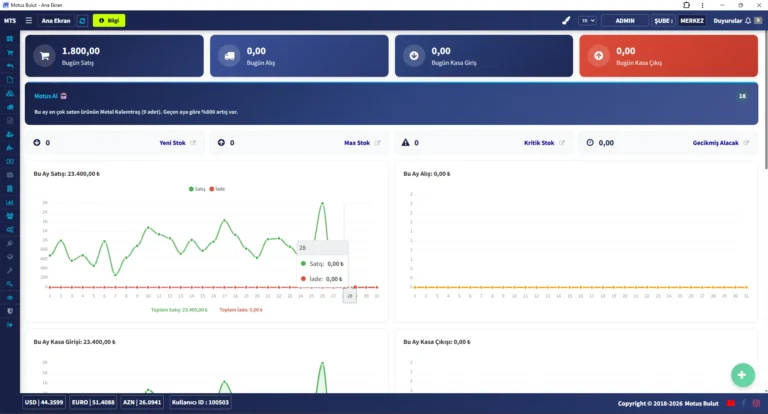
Task: Toggle the İade series in the chart legend
Action: (217, 189)
